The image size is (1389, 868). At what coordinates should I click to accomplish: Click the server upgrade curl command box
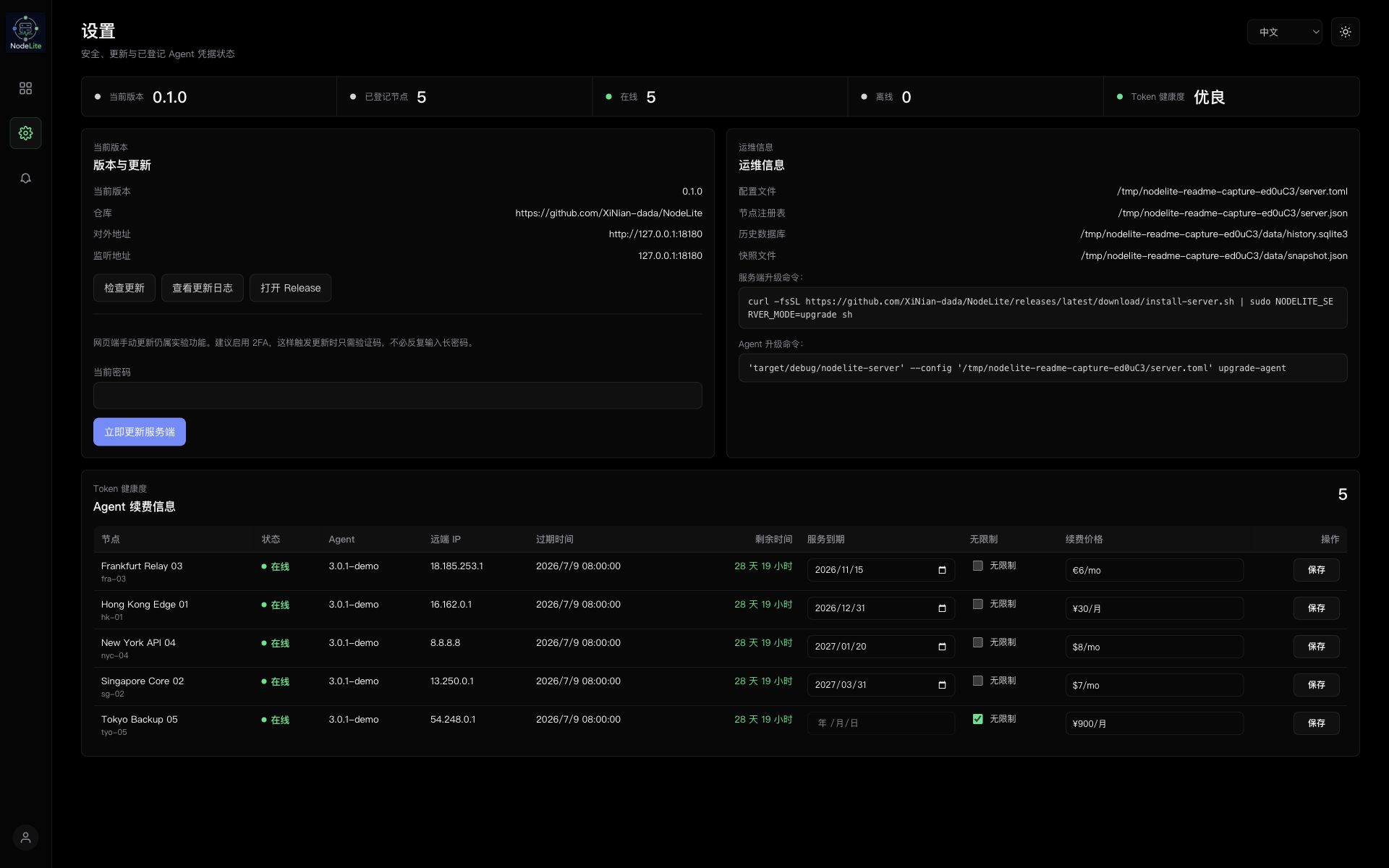click(x=1042, y=308)
